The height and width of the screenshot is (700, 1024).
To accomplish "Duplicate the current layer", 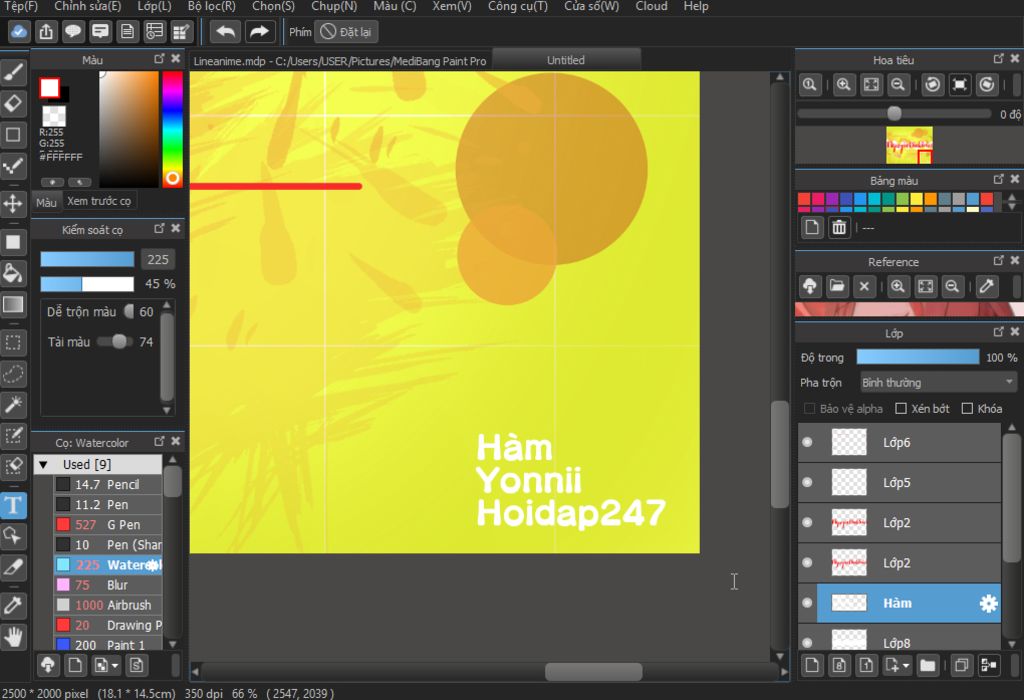I will (x=961, y=665).
